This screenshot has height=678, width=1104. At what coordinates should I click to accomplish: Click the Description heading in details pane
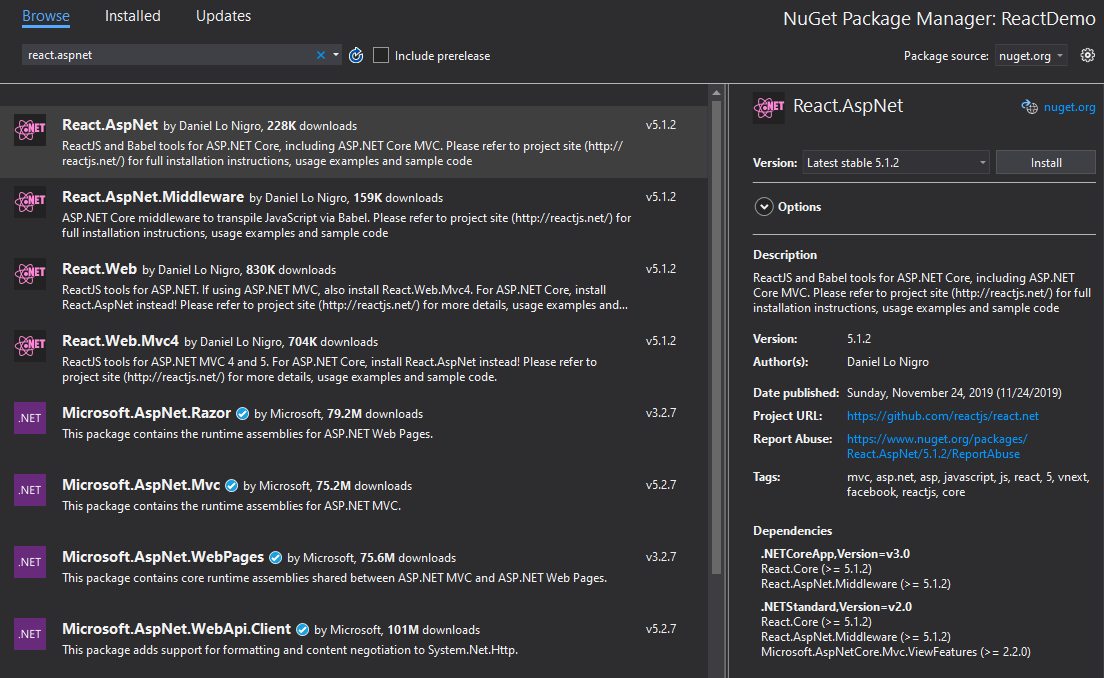click(x=785, y=255)
